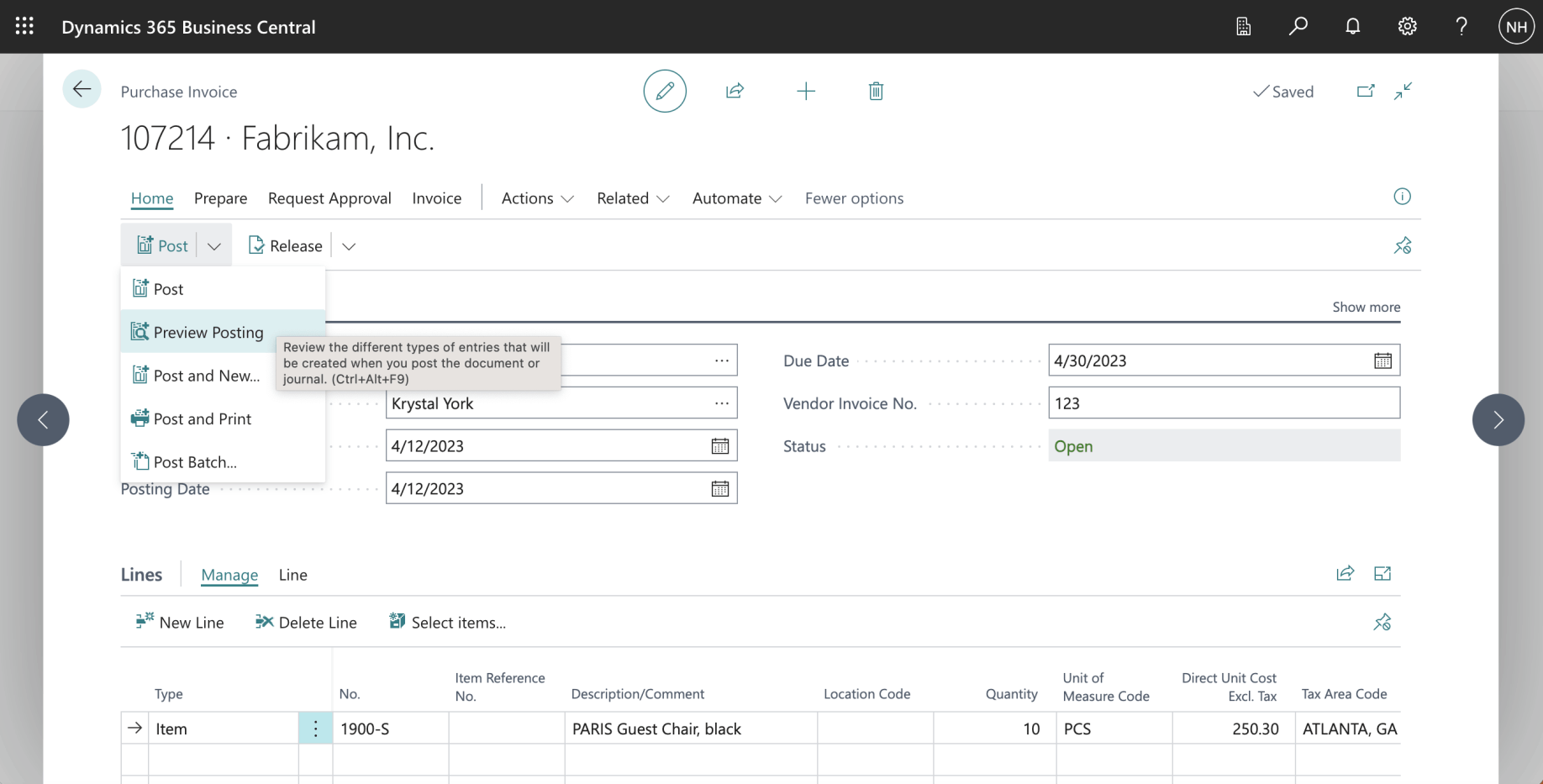
Task: Choose Post and Print menu item
Action: coord(202,418)
